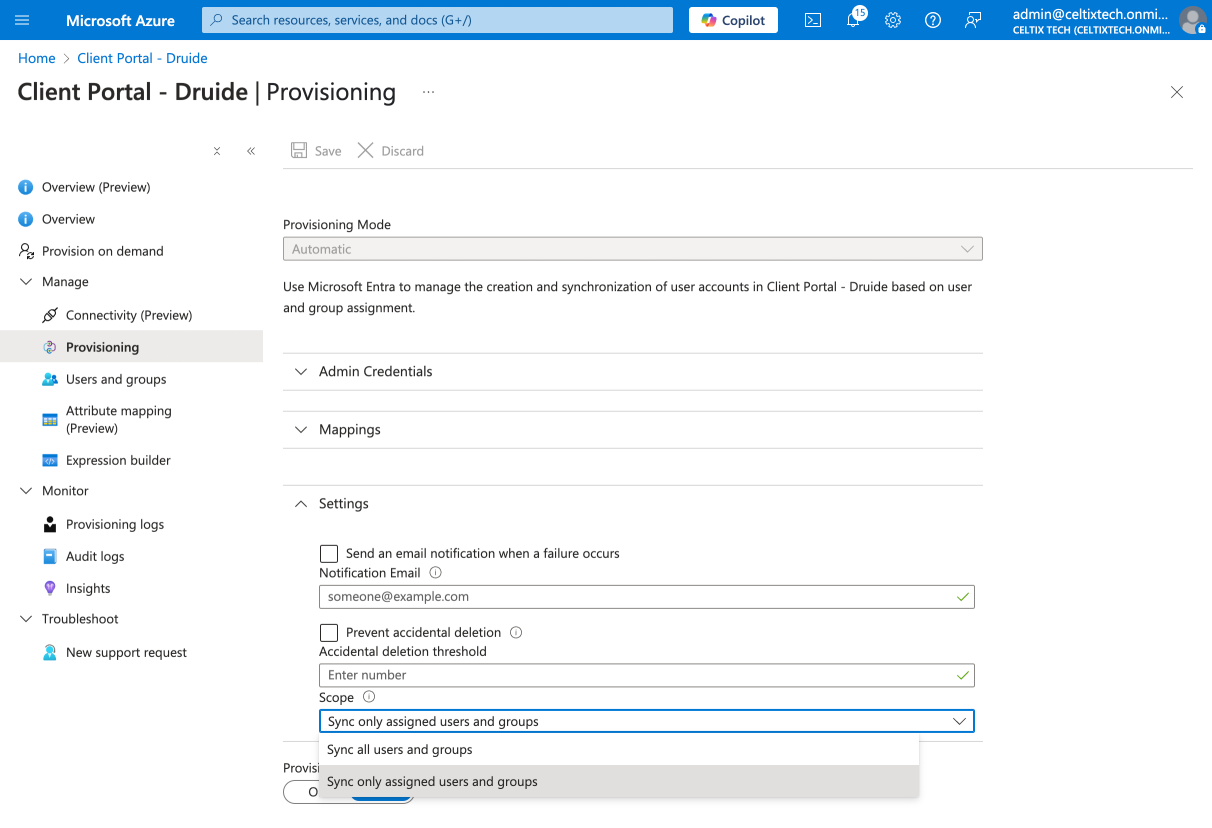Click Home breadcrumb link
This screenshot has width=1212, height=828.
tap(37, 58)
